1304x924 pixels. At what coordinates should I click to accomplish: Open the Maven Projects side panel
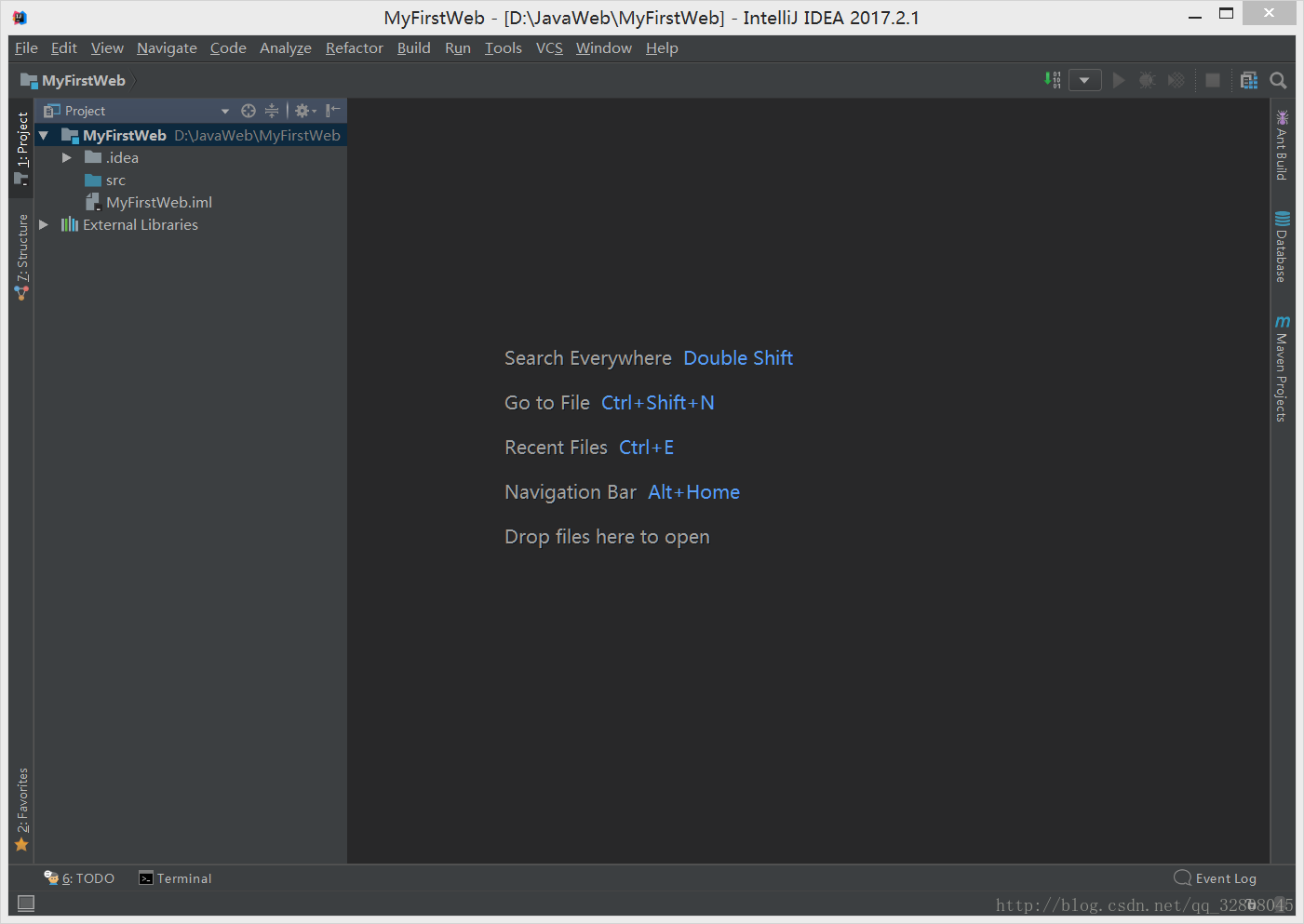(1282, 368)
